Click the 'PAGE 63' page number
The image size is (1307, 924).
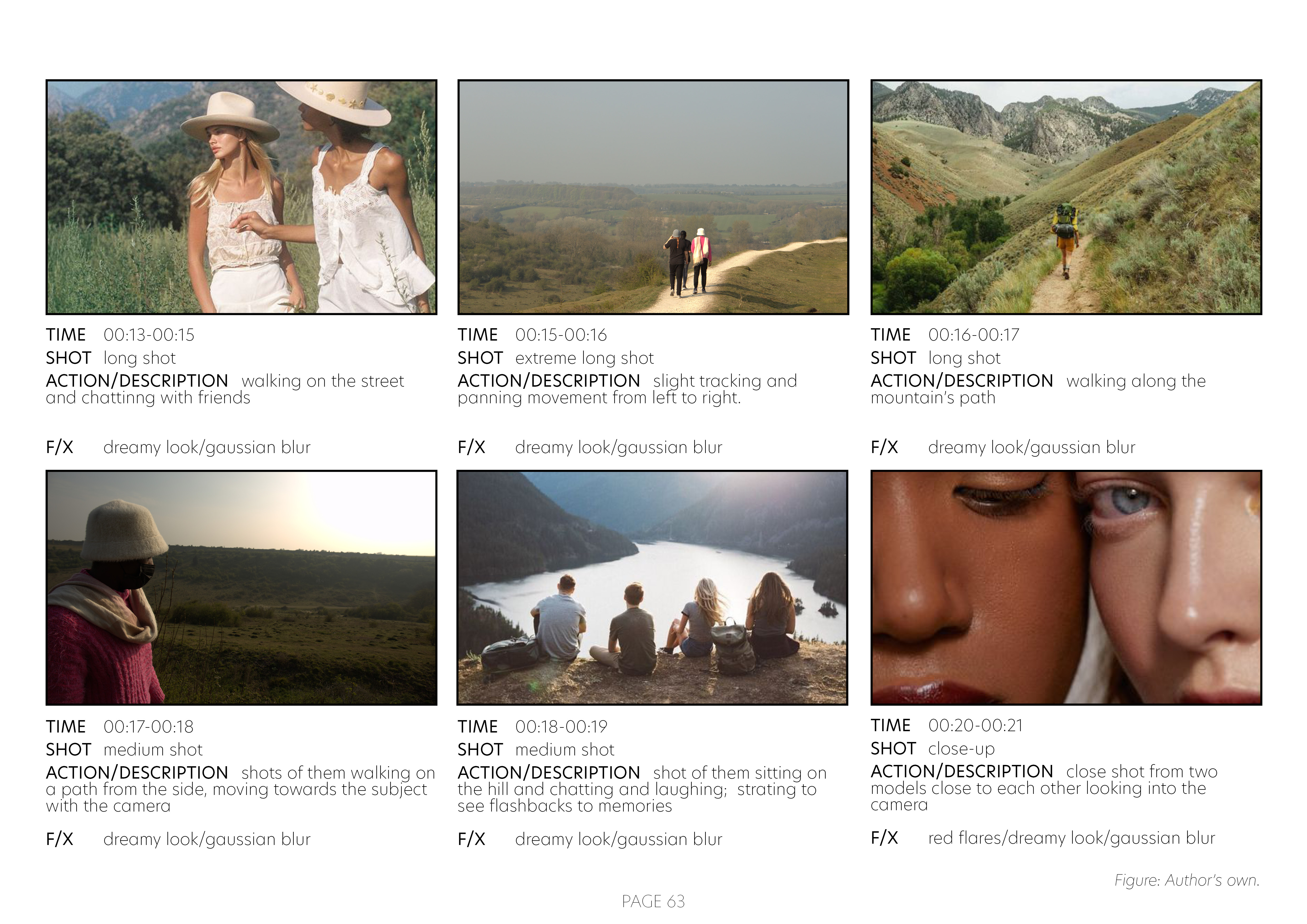653,902
